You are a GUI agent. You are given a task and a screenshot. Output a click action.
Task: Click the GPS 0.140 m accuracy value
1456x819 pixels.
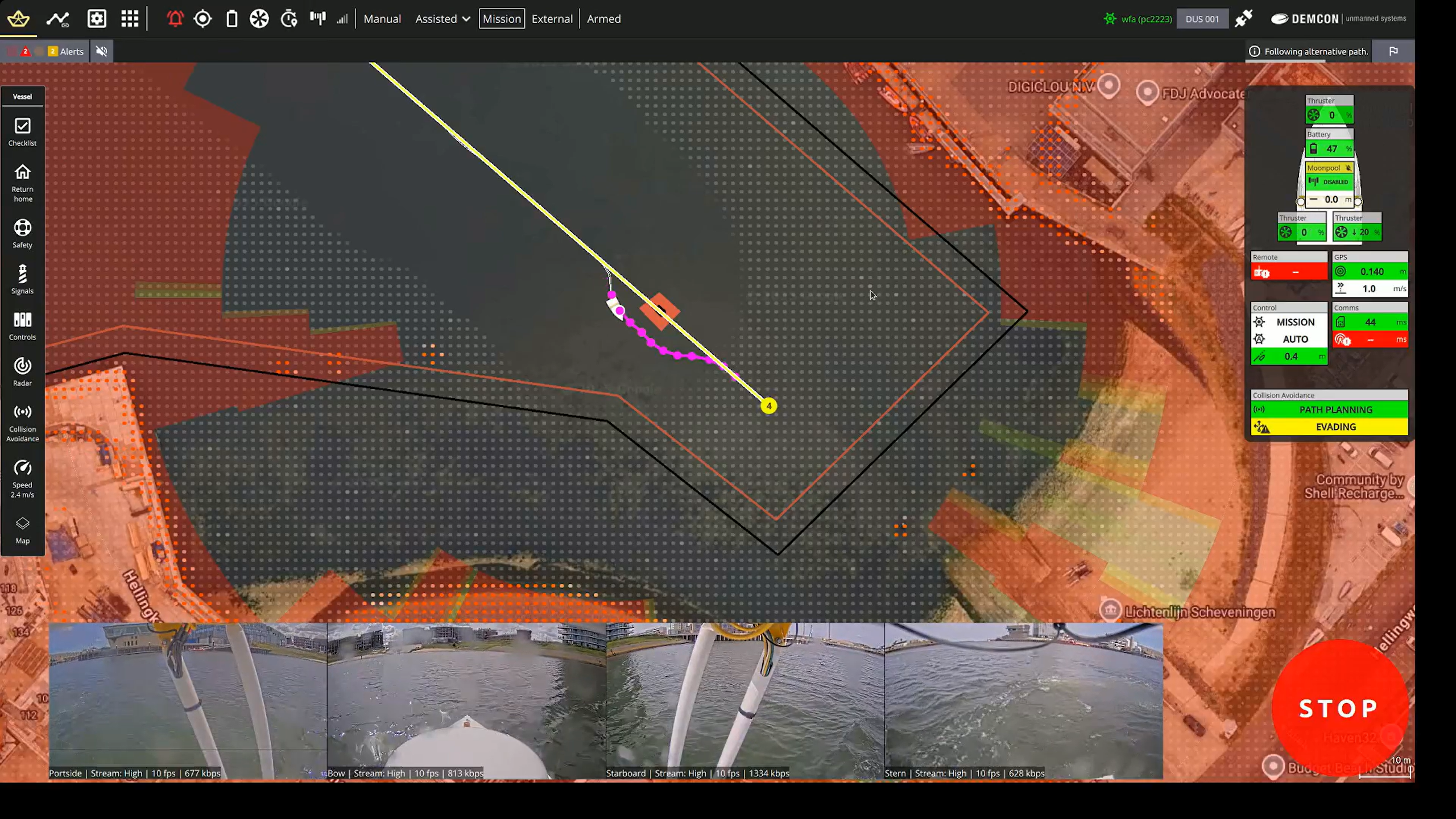pos(1370,272)
